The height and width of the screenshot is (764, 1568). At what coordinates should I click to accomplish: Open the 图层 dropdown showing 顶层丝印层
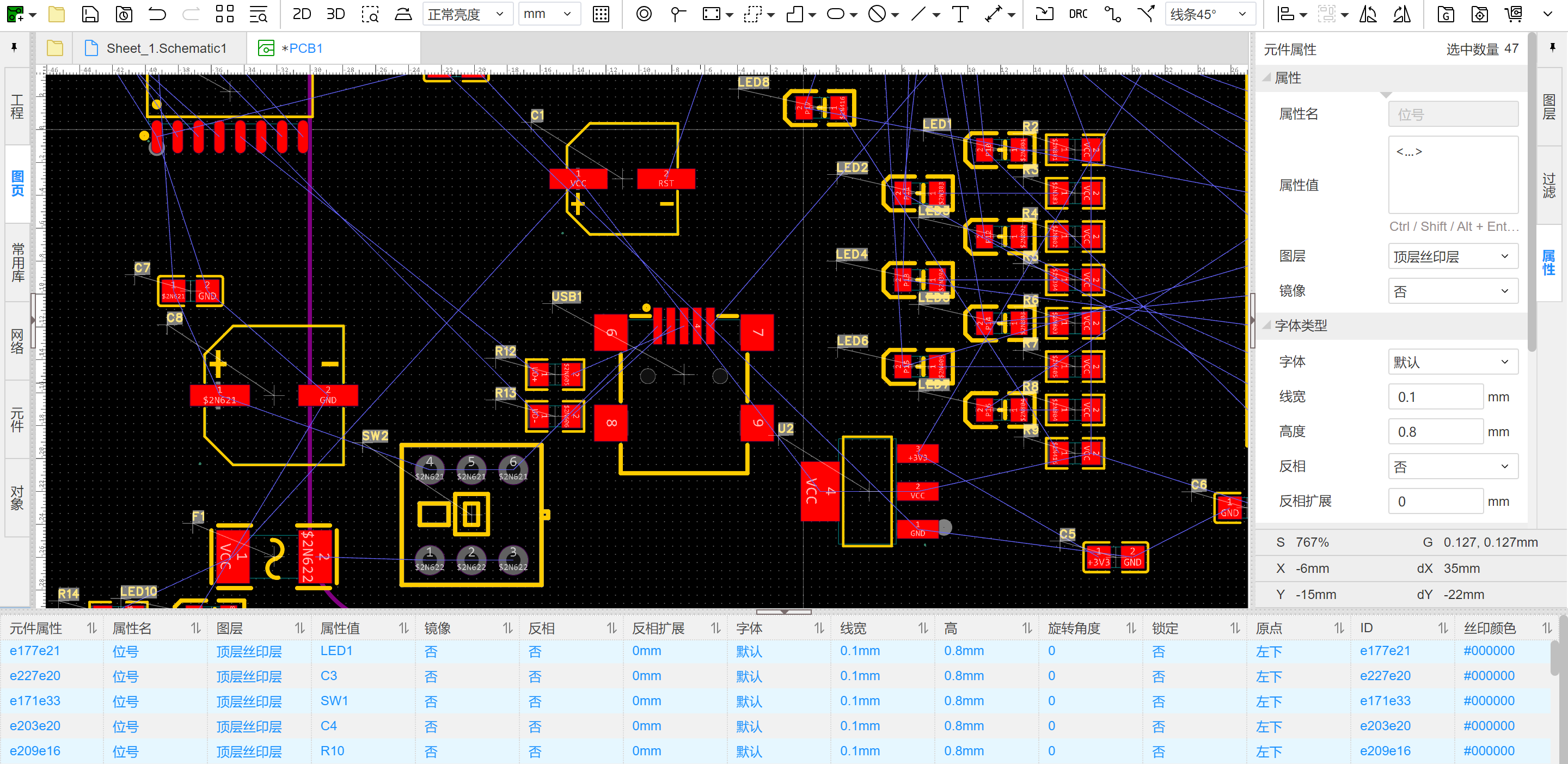coord(1453,256)
